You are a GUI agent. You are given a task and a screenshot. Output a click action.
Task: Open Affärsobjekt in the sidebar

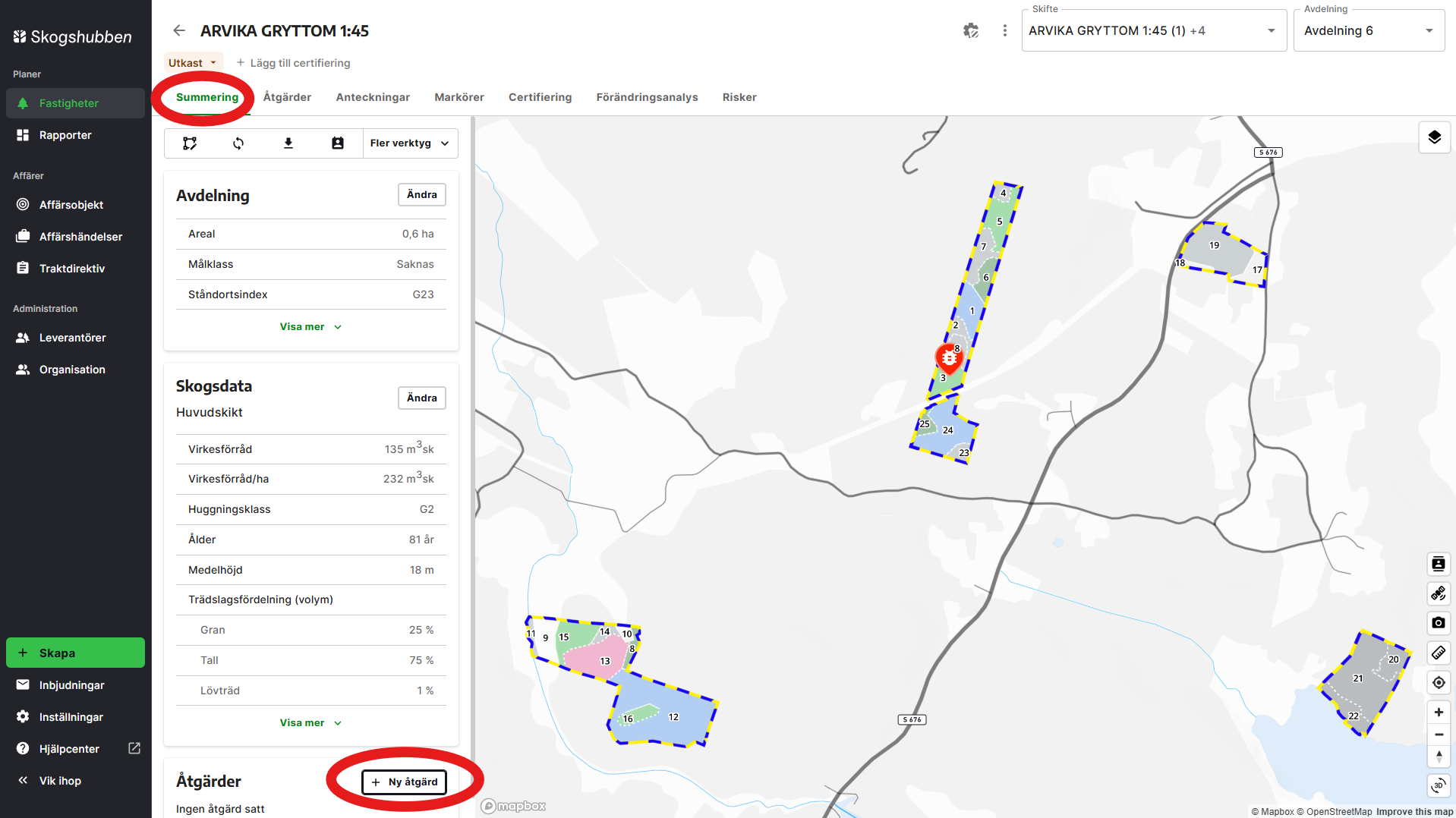pos(75,205)
